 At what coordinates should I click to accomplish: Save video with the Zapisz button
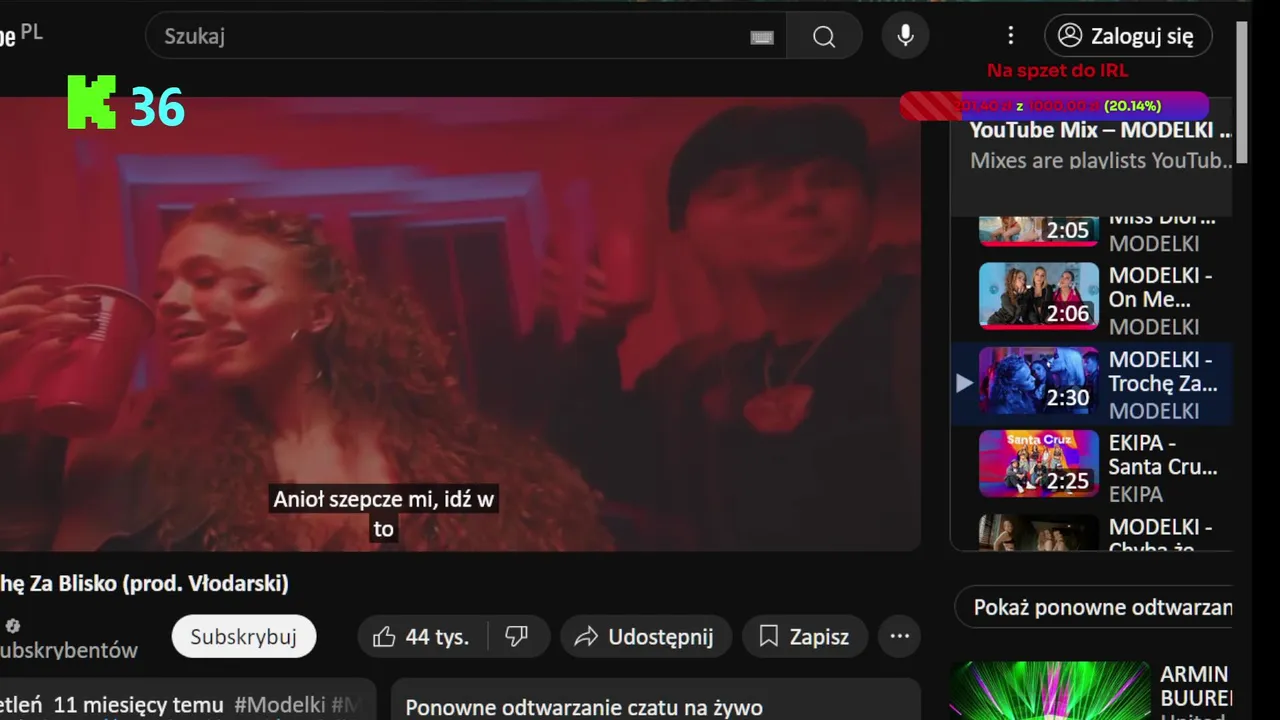[804, 637]
